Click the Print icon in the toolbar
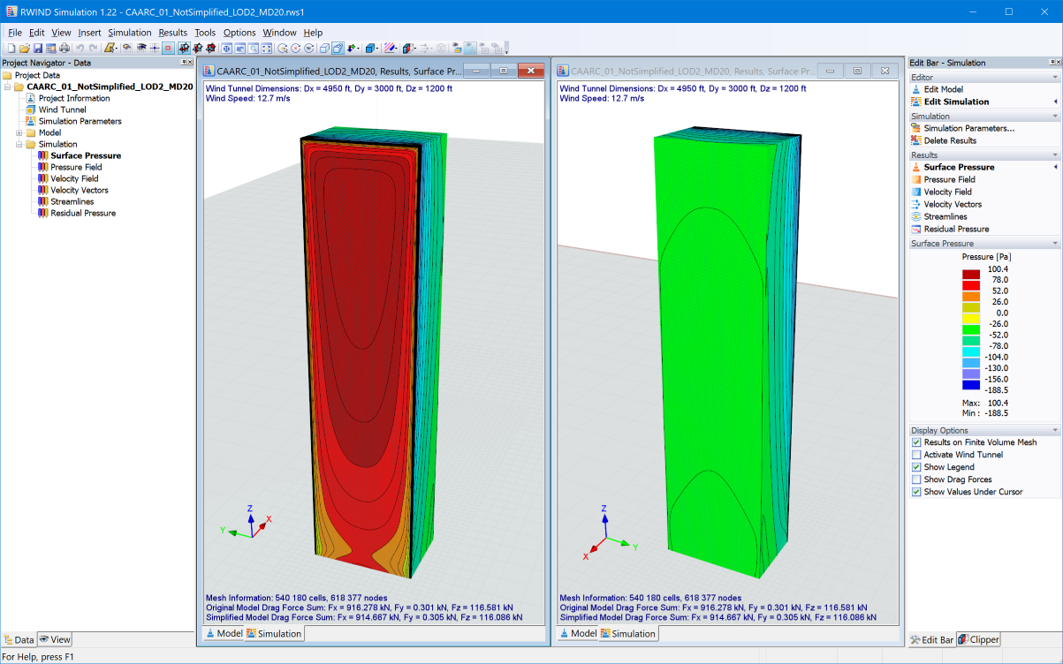Image resolution: width=1063 pixels, height=664 pixels. pyautogui.click(x=67, y=46)
